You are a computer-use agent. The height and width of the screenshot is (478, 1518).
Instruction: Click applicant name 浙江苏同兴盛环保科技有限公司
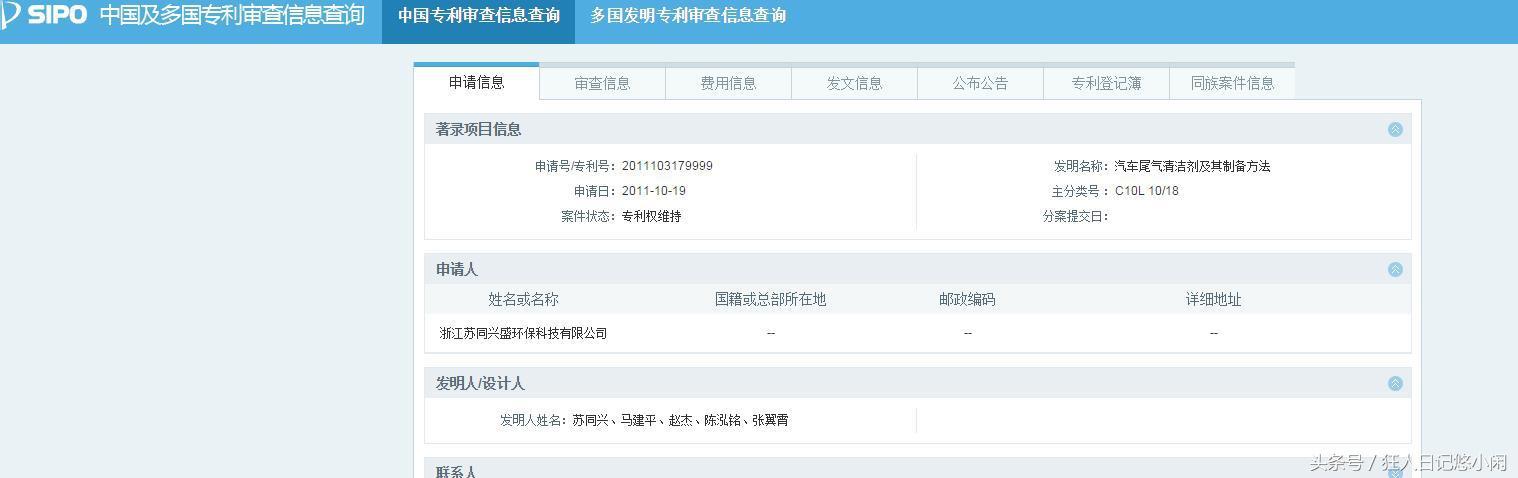click(523, 333)
